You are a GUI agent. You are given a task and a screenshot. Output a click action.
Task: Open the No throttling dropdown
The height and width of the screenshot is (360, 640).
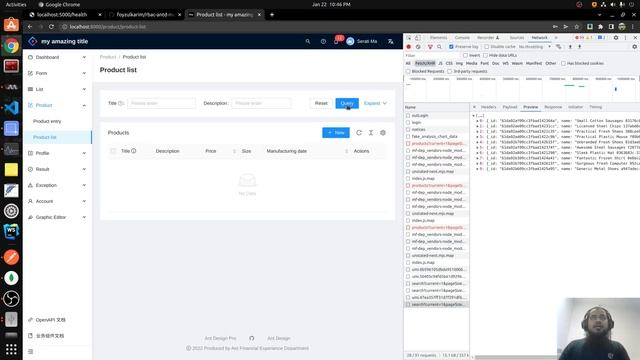(x=535, y=47)
